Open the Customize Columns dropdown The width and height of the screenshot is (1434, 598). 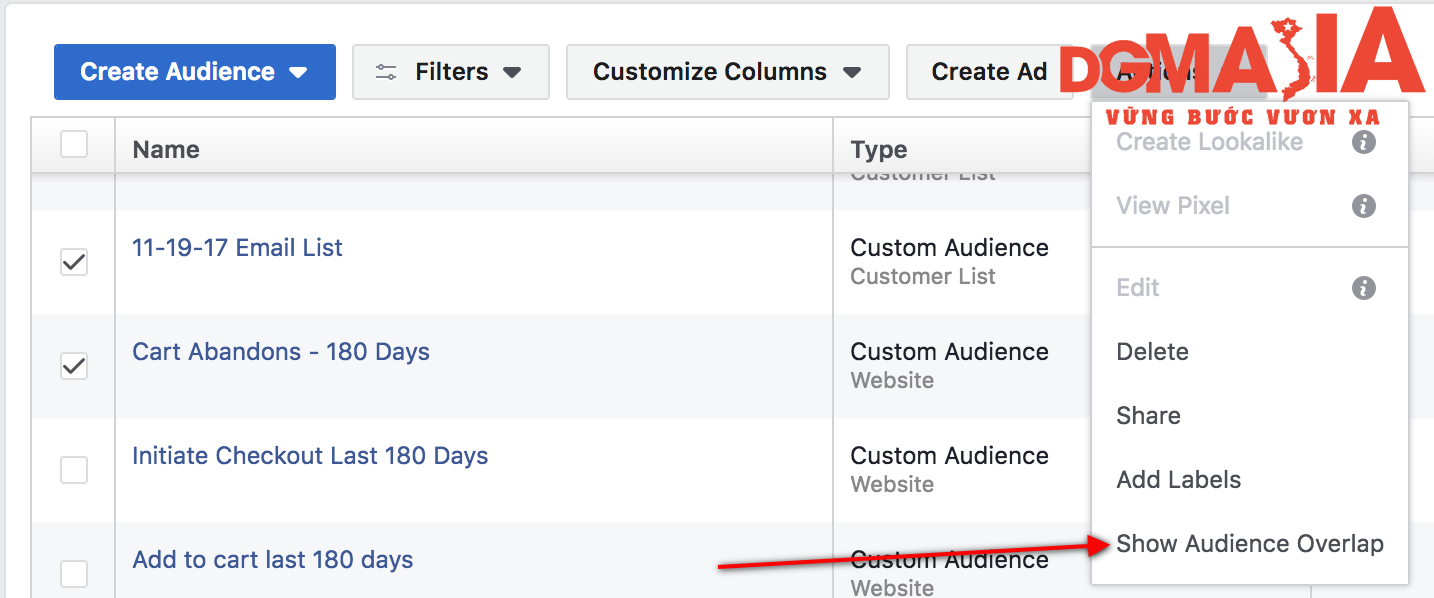[728, 72]
